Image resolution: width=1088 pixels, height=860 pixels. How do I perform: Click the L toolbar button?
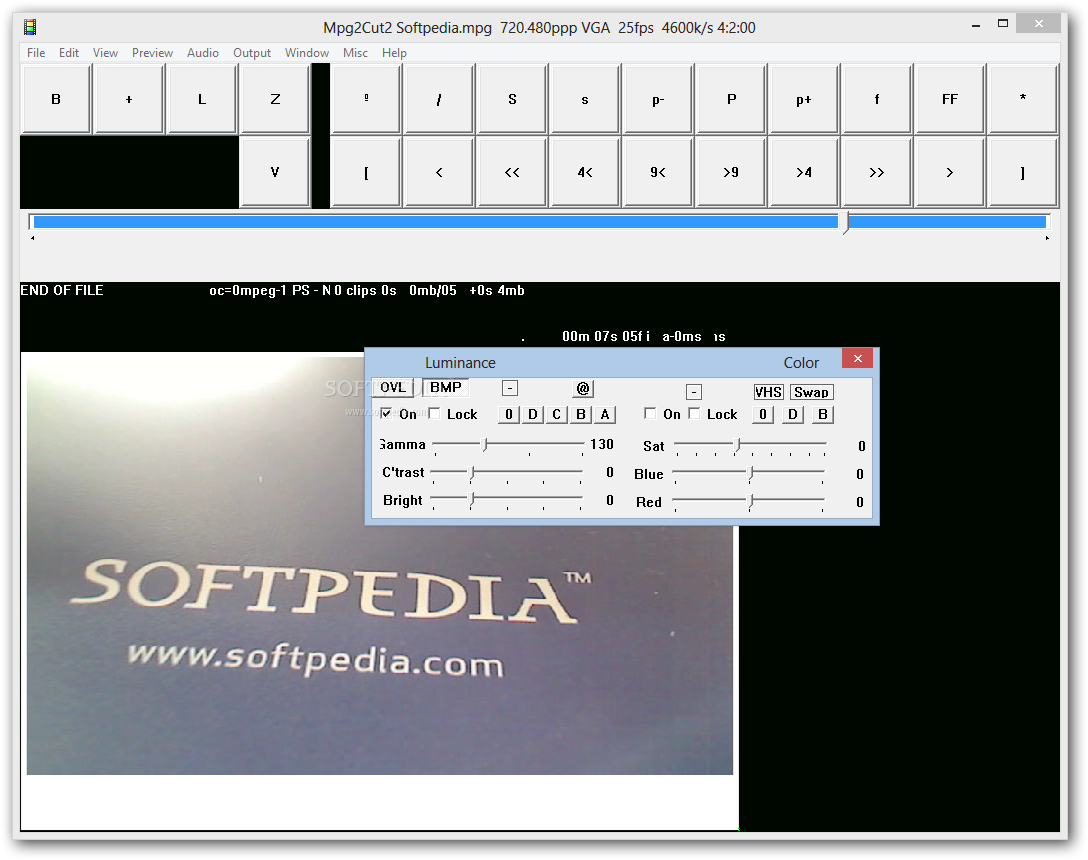click(x=202, y=99)
